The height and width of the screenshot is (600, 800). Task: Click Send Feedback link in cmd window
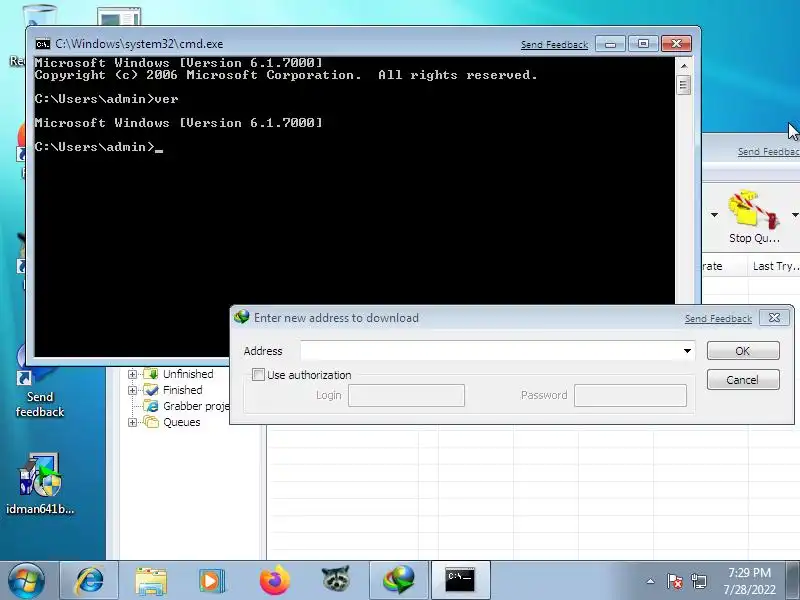[x=554, y=45]
